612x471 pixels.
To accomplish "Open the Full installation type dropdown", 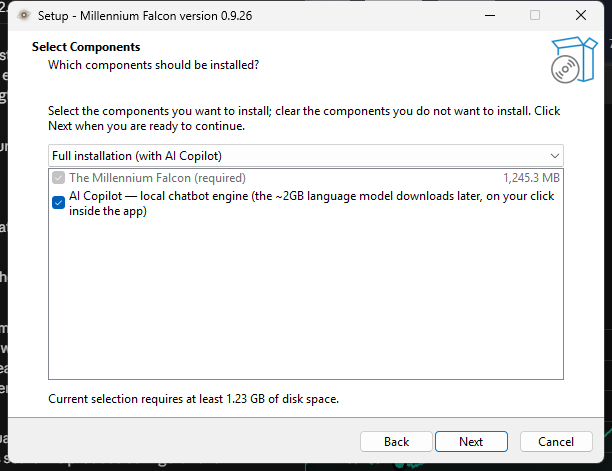I will coord(306,156).
